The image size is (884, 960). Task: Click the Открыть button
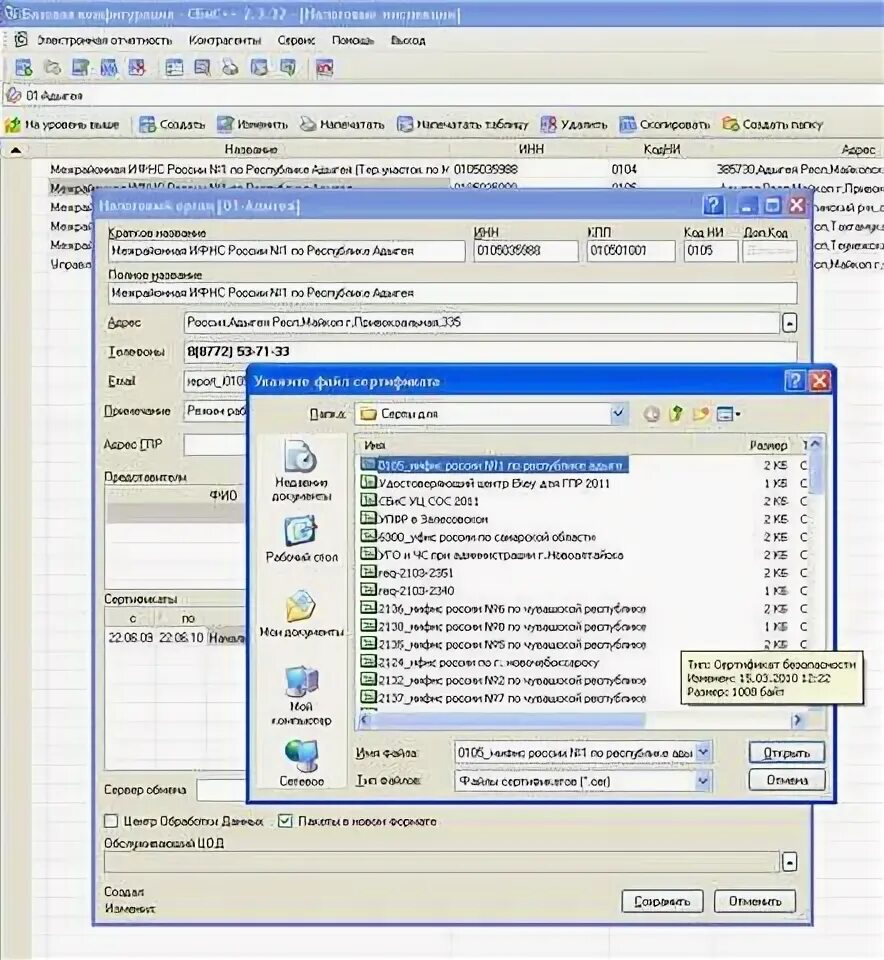tap(787, 752)
